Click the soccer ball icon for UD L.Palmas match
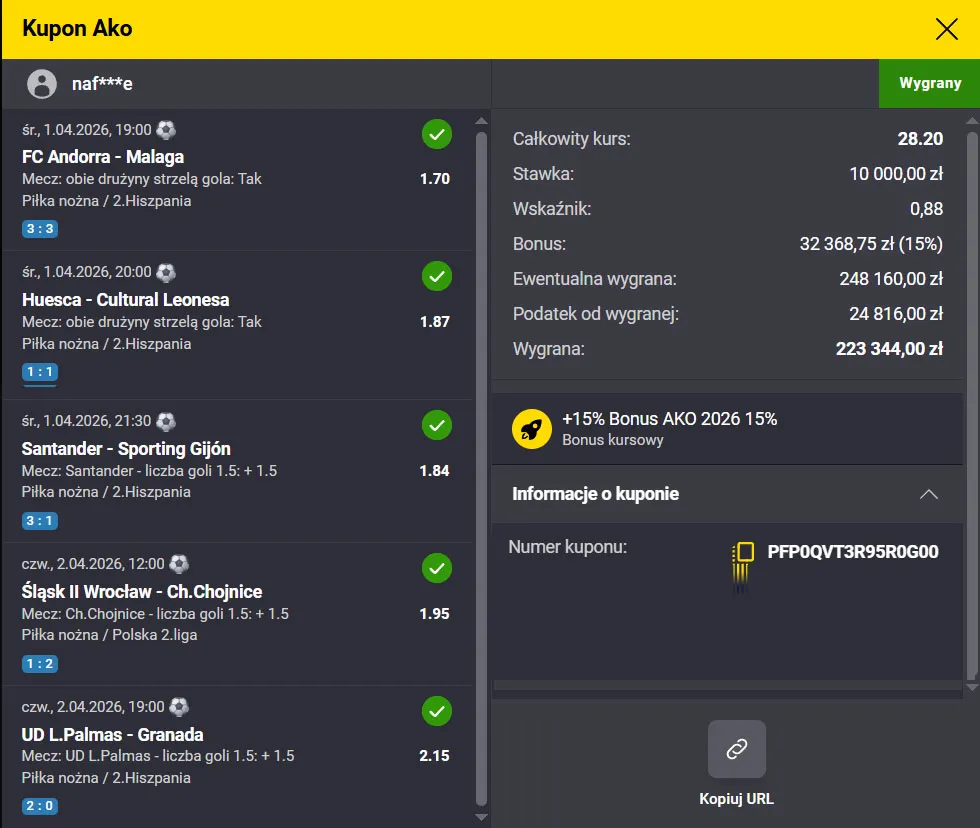Screen dimensions: 980x828 pos(179,706)
